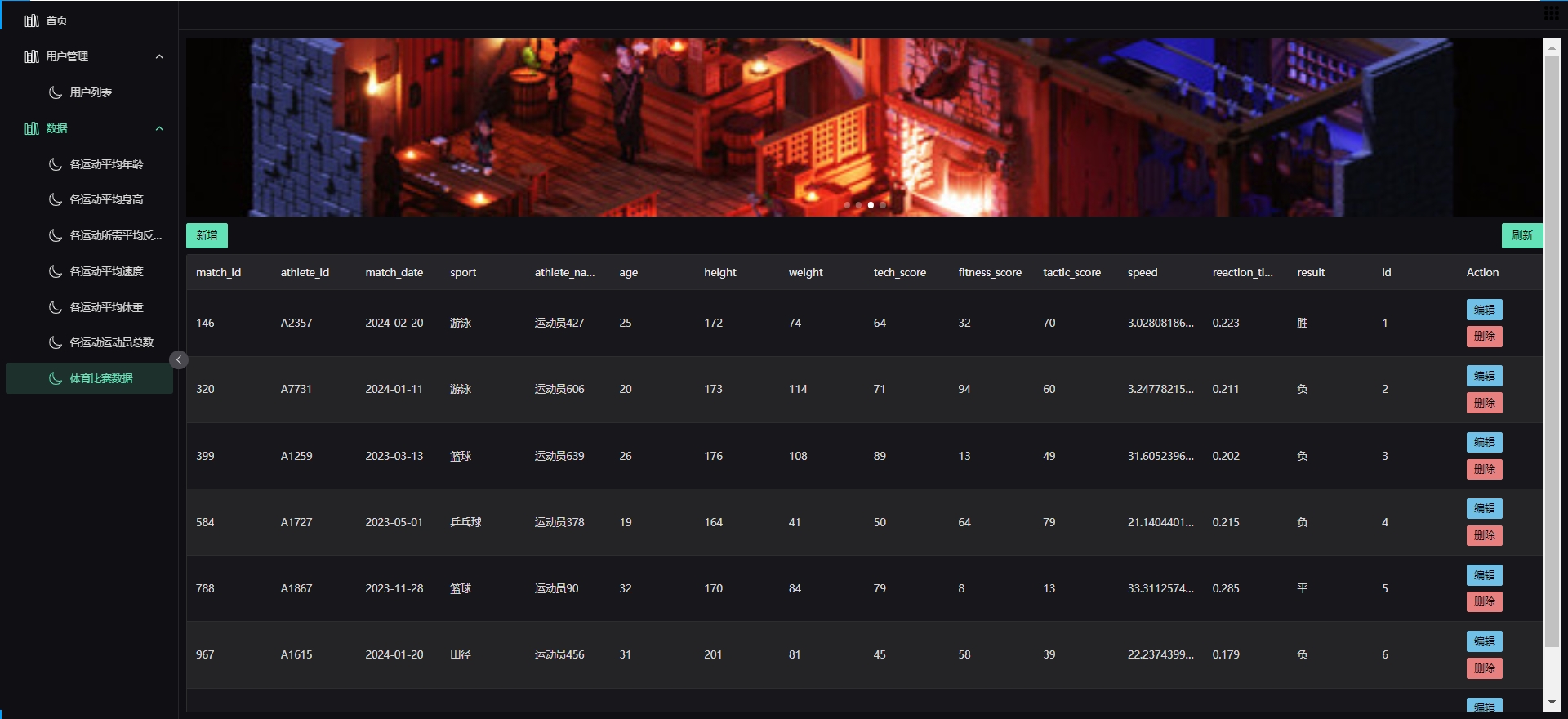Click the moon icon beside 各运动平均年龄

tap(56, 164)
